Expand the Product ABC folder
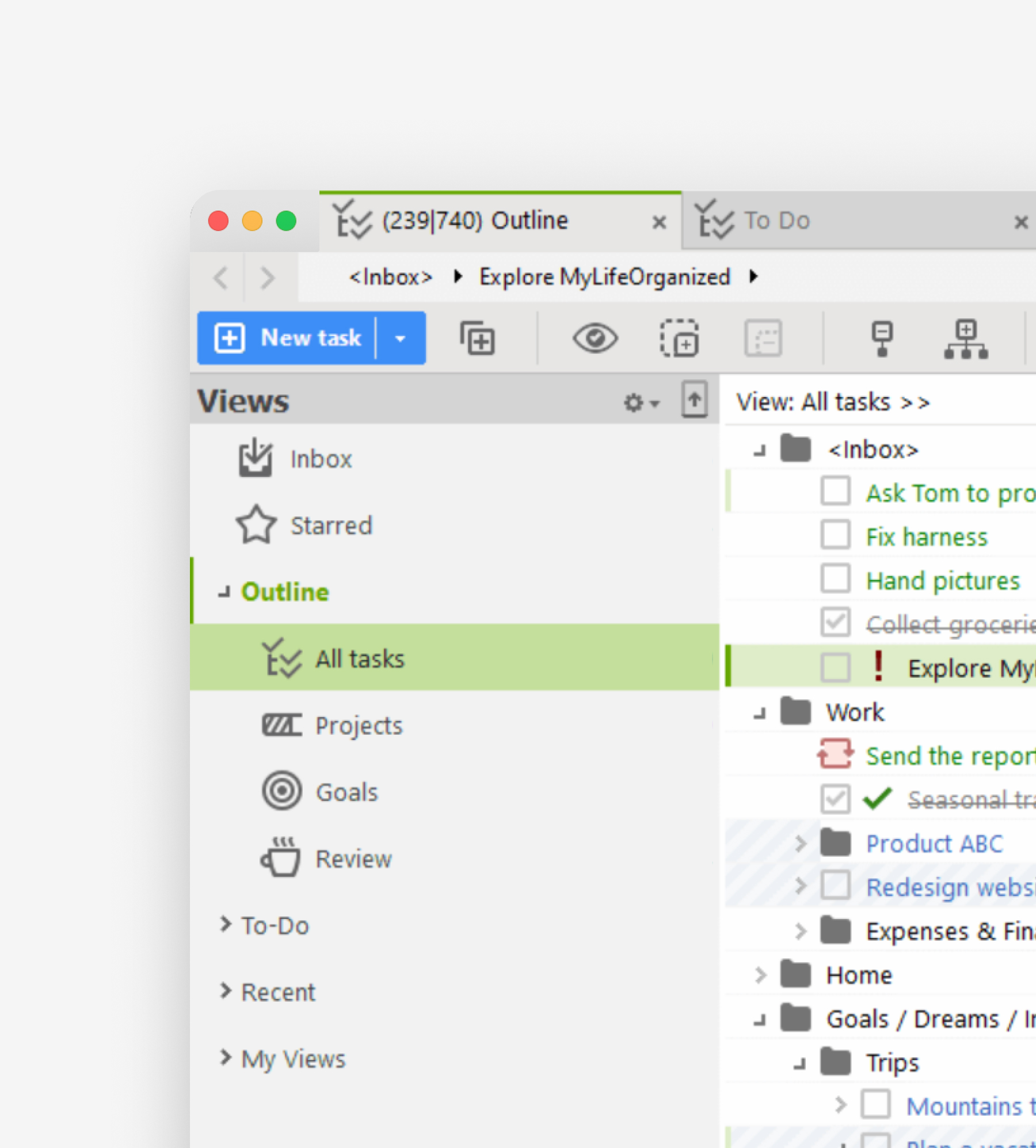This screenshot has height=1148, width=1036. click(800, 844)
